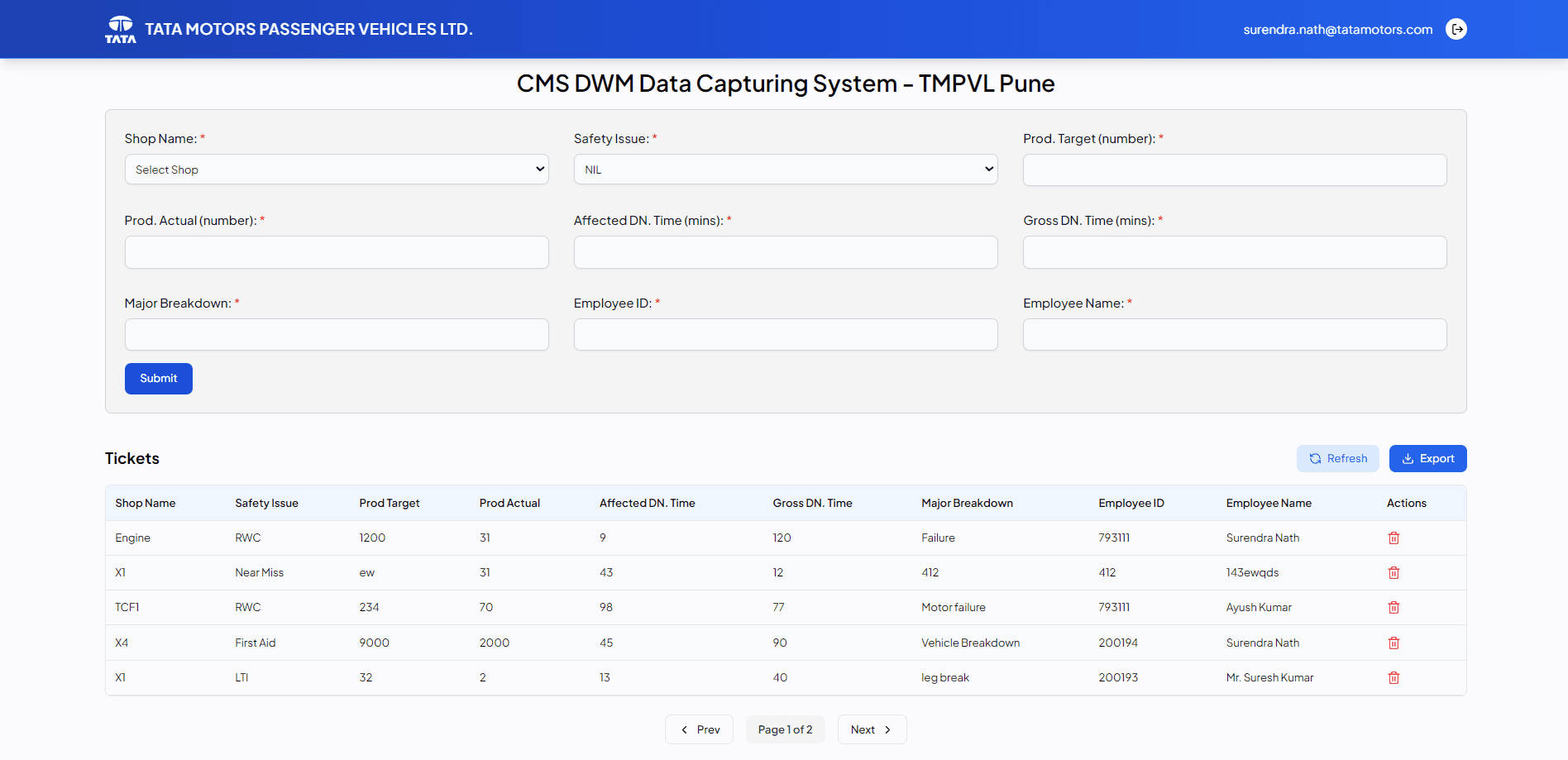
Task: Click the Employee Name field
Action: [x=1235, y=335]
